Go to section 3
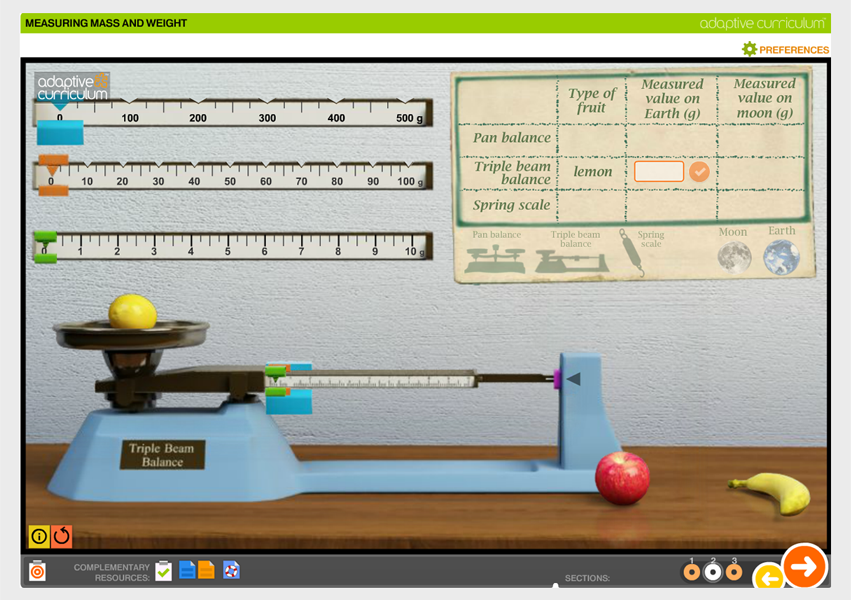The width and height of the screenshot is (851, 600). [x=734, y=572]
